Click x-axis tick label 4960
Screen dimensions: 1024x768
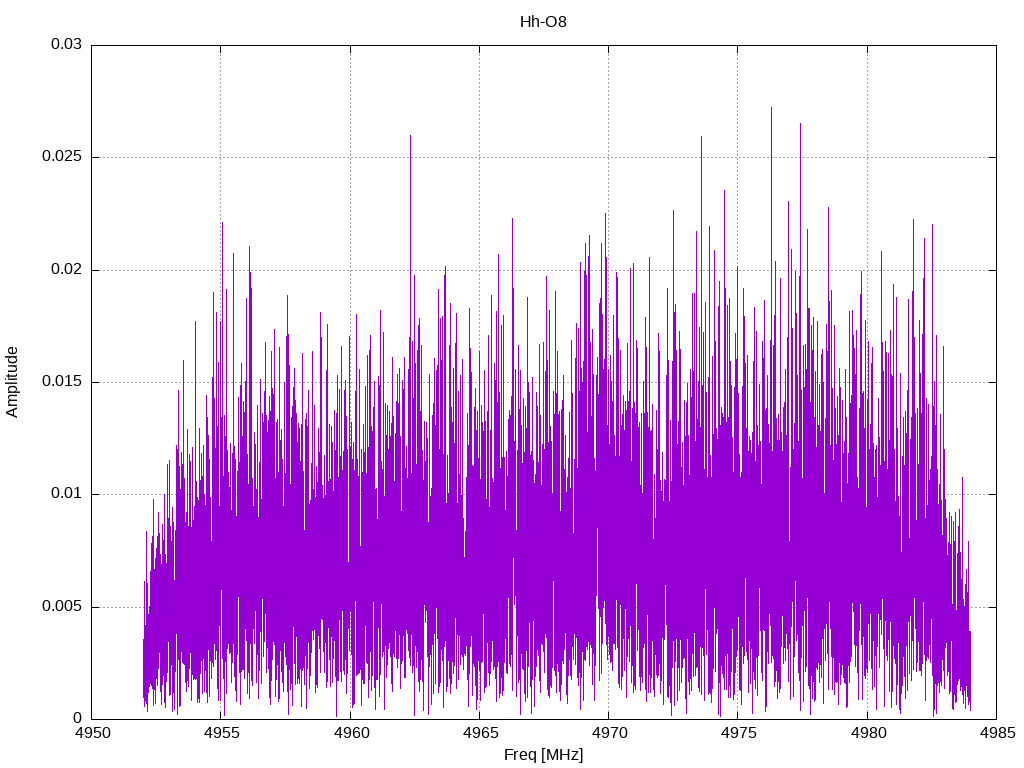tap(351, 733)
